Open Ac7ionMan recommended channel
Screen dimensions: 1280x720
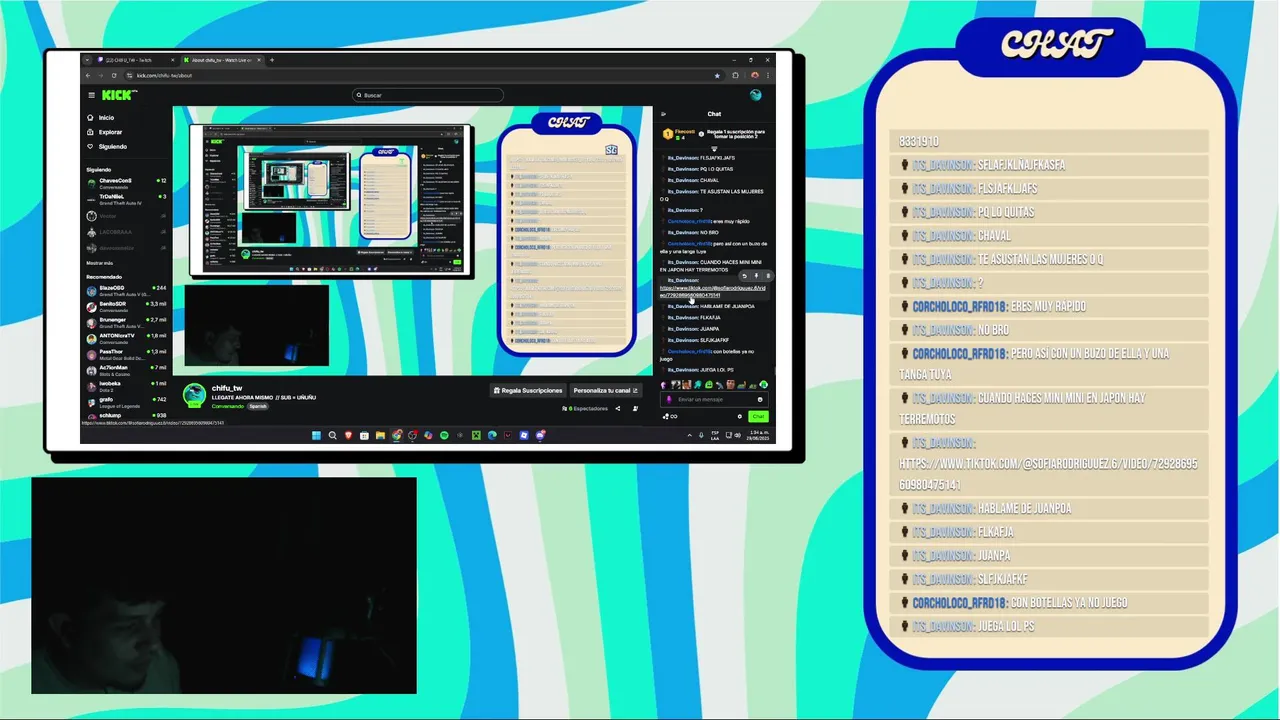[126, 370]
